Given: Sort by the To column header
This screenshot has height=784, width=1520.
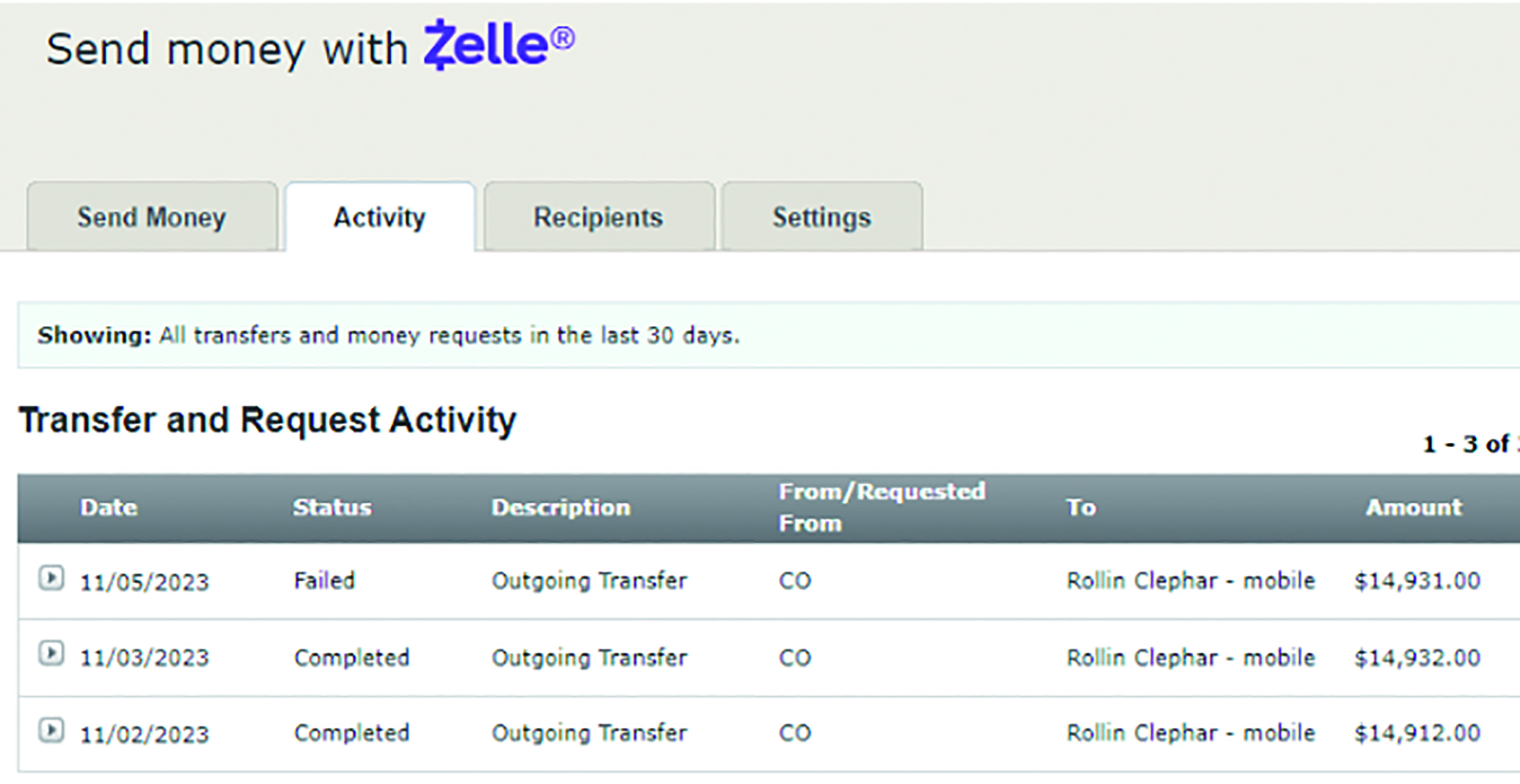Looking at the screenshot, I should pos(1081,507).
